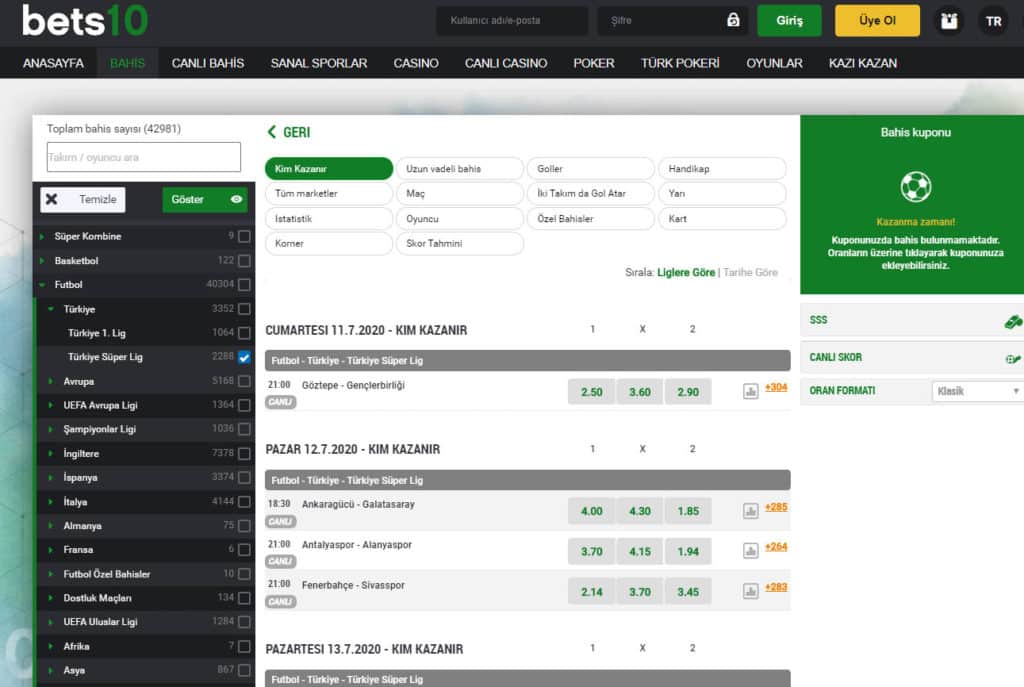Click the green Giriş login button
Viewport: 1024px width, 687px height.
click(790, 21)
